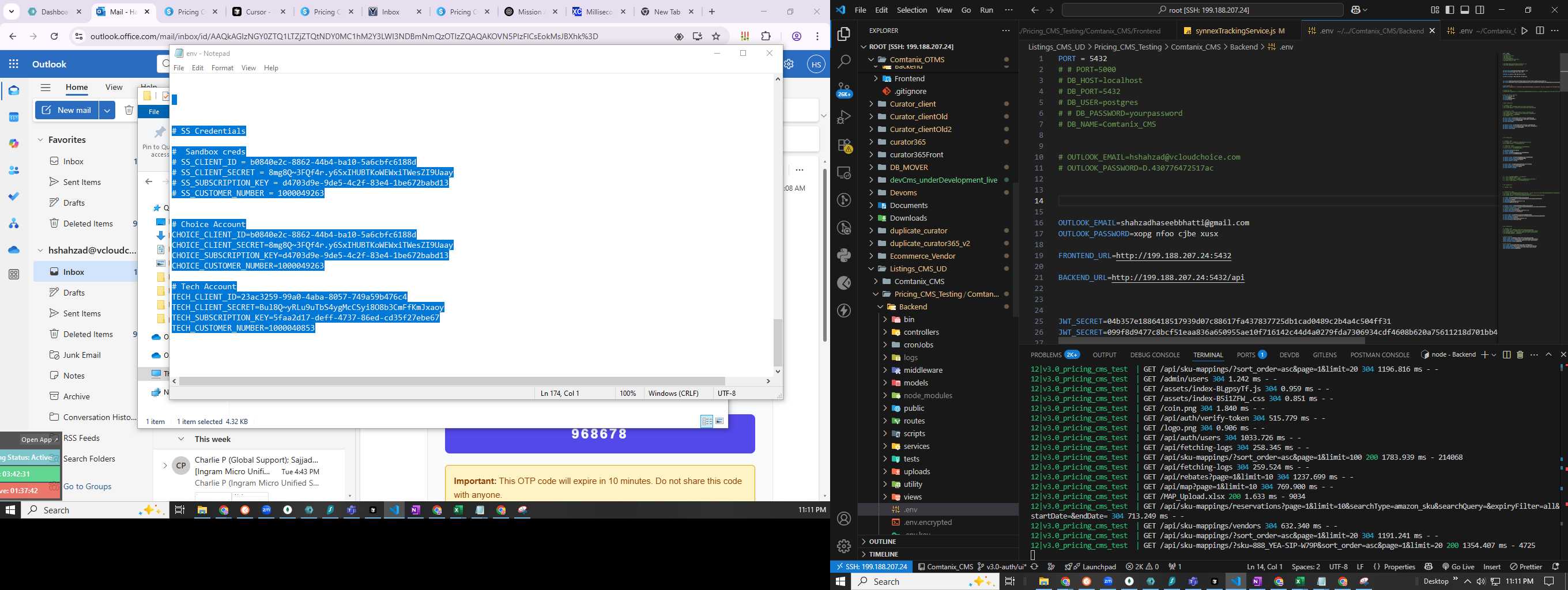Expand controllers folder in Explorer tree

885,332
